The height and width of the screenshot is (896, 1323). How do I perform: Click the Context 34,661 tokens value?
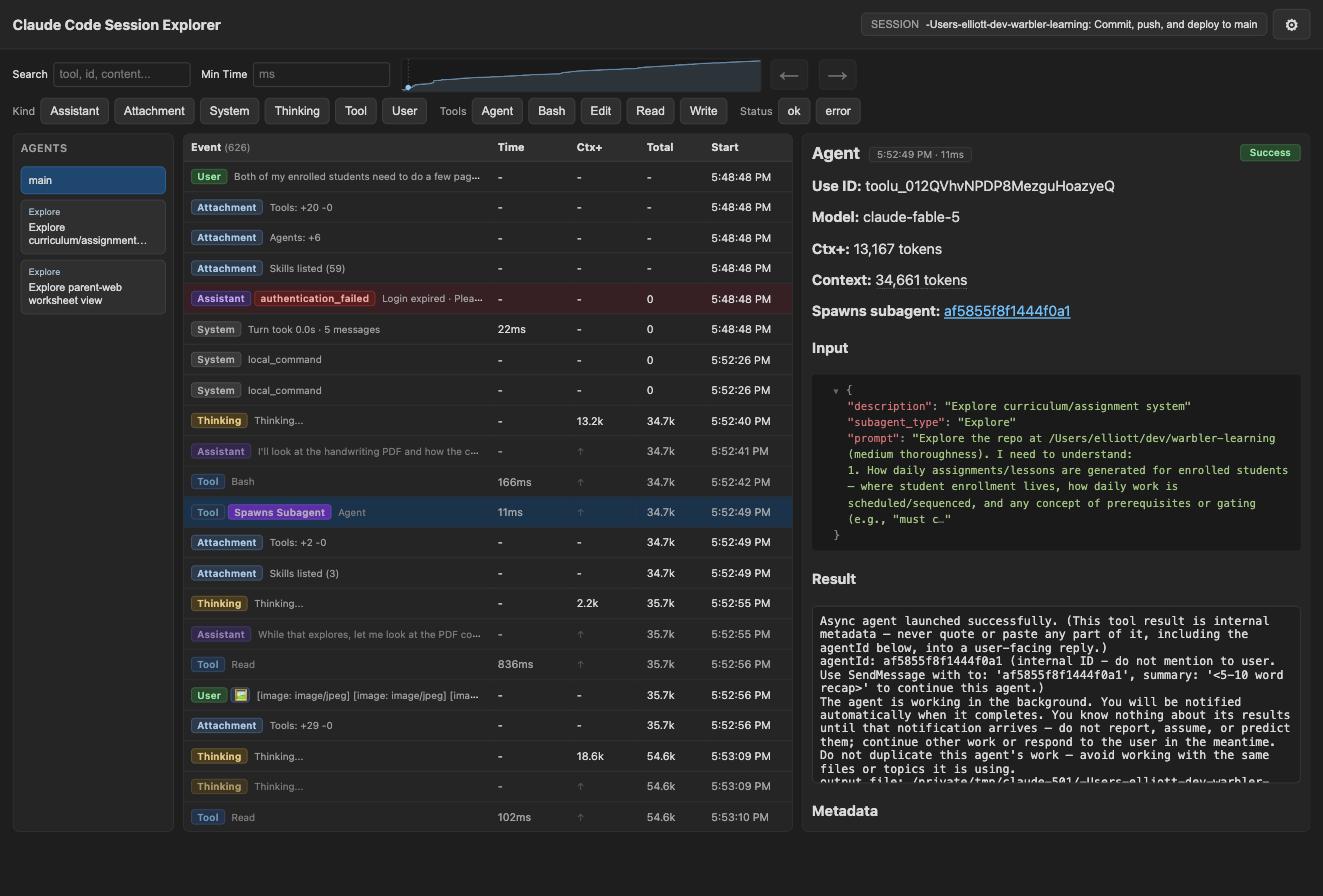921,280
